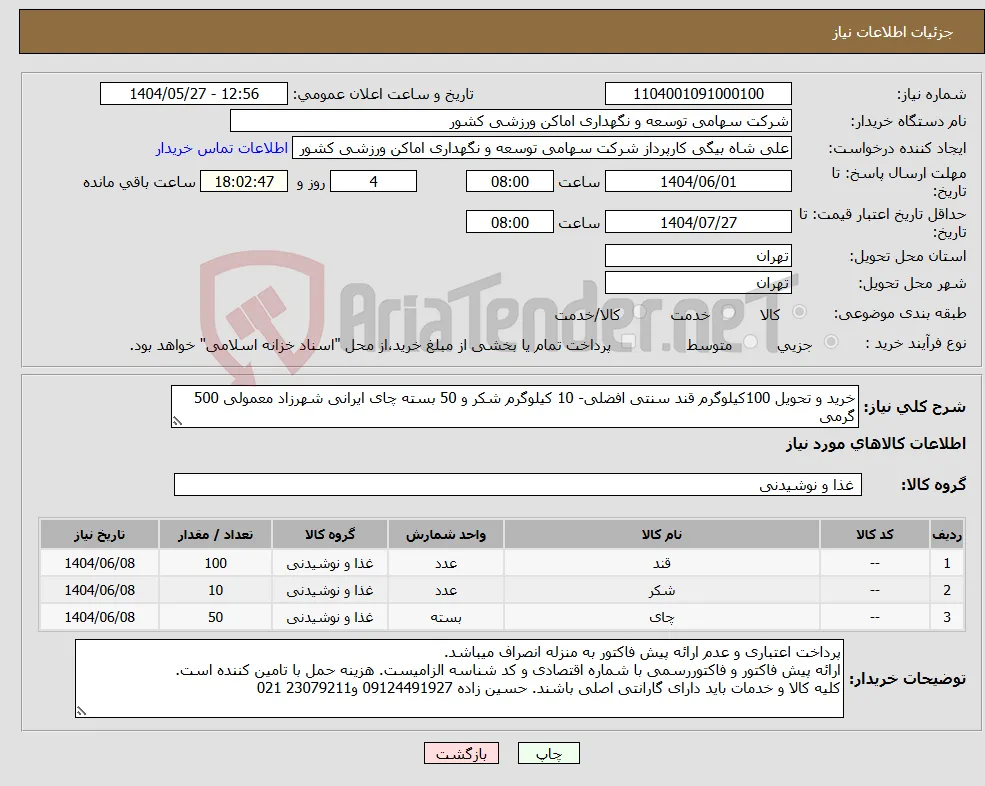Select the کالا radio button
The image size is (985, 786).
800,312
